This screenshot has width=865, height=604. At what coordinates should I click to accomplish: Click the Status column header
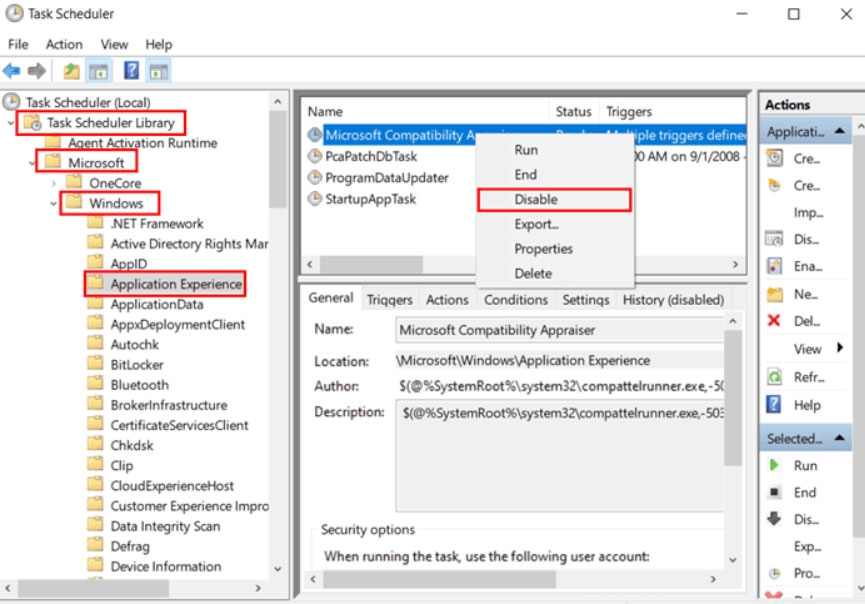(x=573, y=111)
